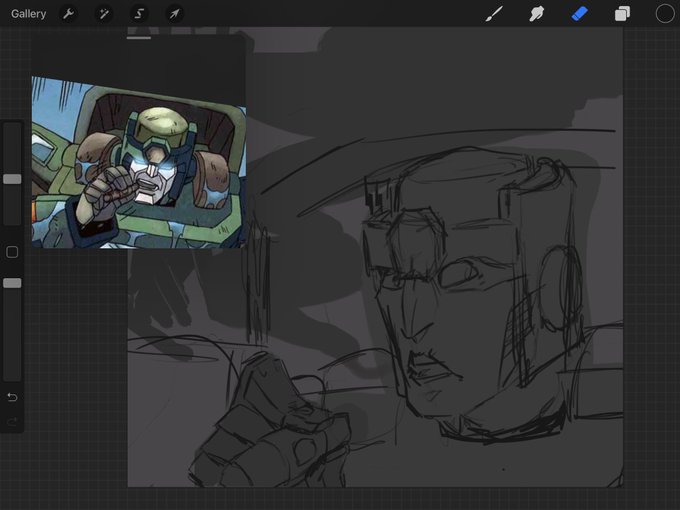Open the Adjustments magic wand menu
This screenshot has width=680, height=510.
coord(104,14)
